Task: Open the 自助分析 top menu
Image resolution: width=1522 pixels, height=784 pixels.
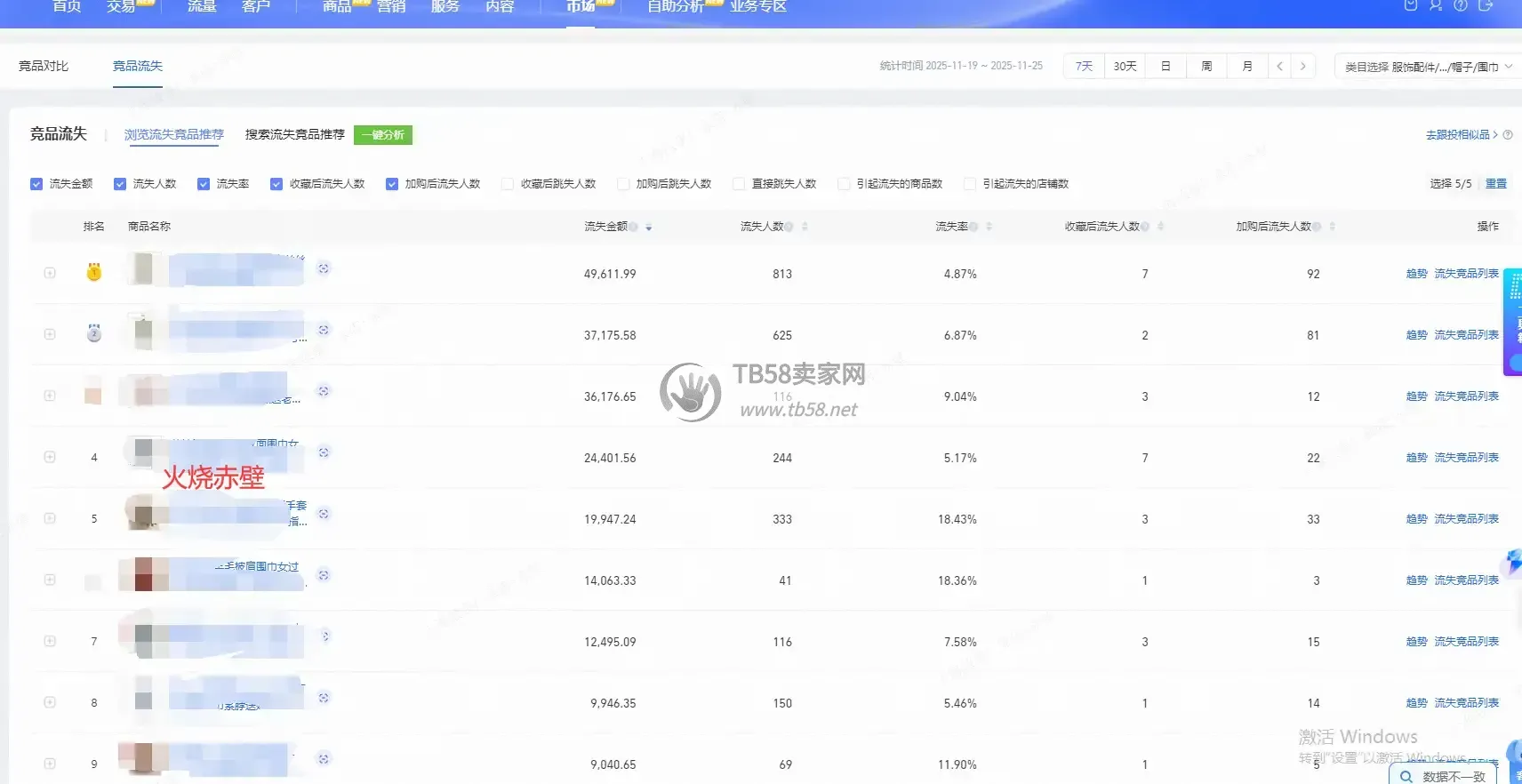Action: click(676, 6)
